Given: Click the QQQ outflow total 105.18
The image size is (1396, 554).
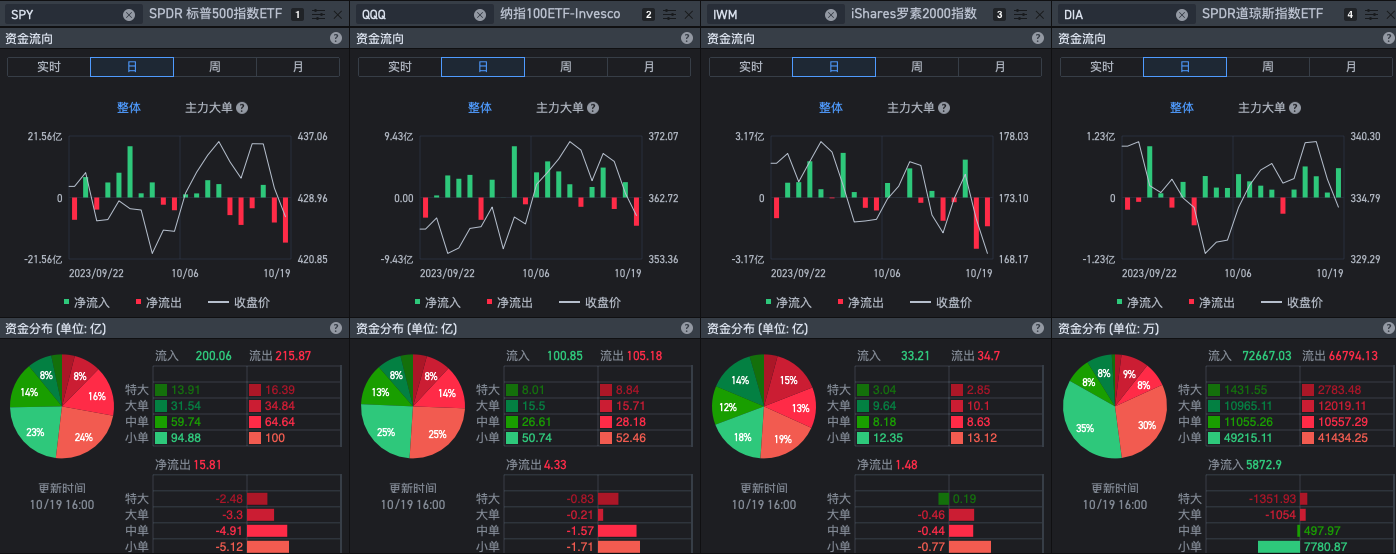Looking at the screenshot, I should 644,355.
